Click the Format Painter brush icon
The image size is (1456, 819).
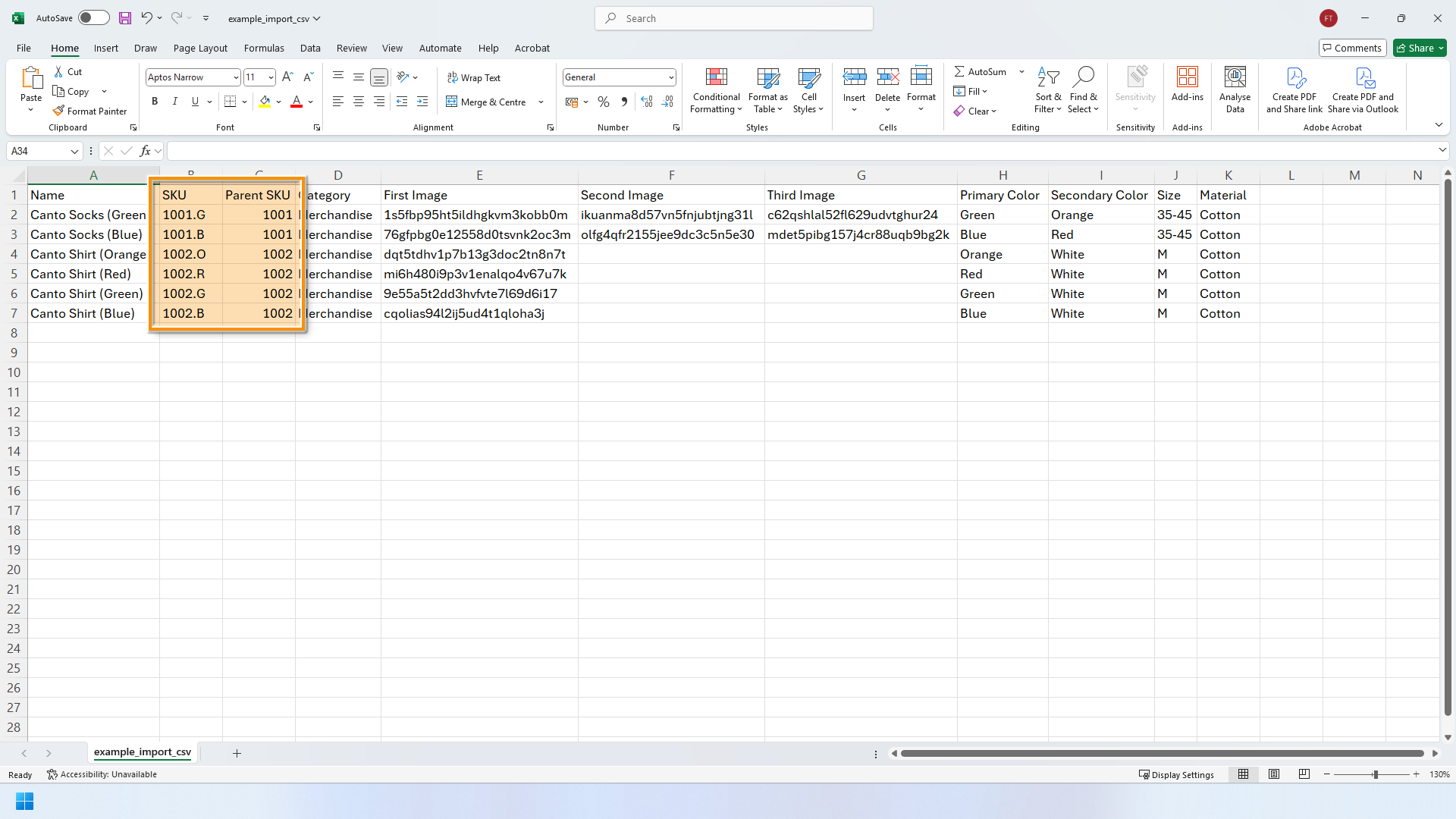[58, 111]
